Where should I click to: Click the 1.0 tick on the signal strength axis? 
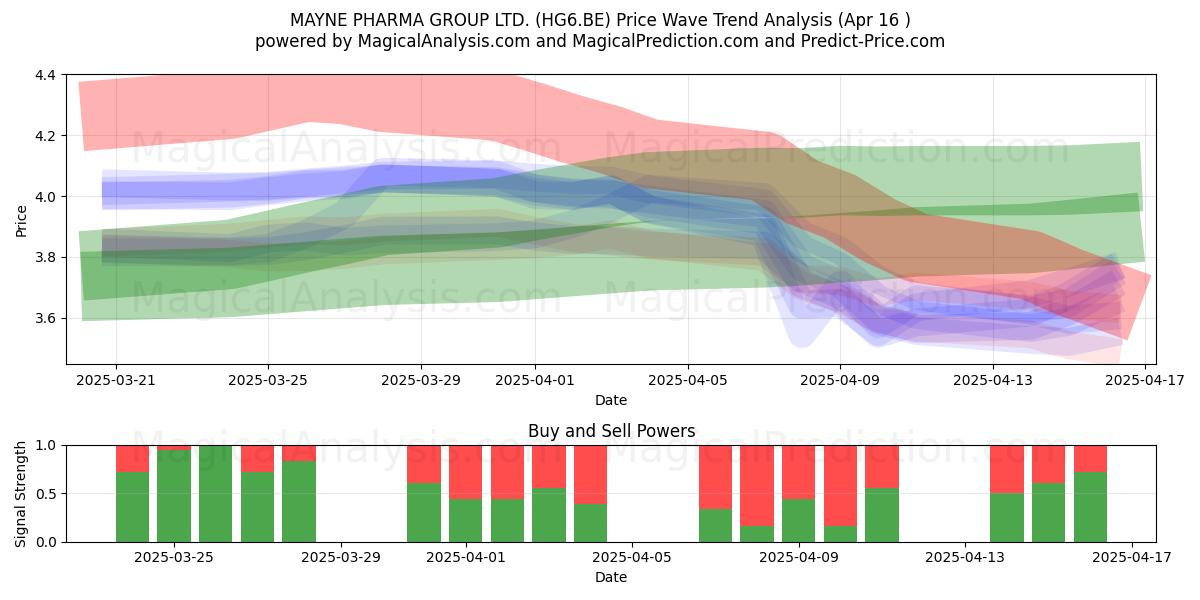47,445
